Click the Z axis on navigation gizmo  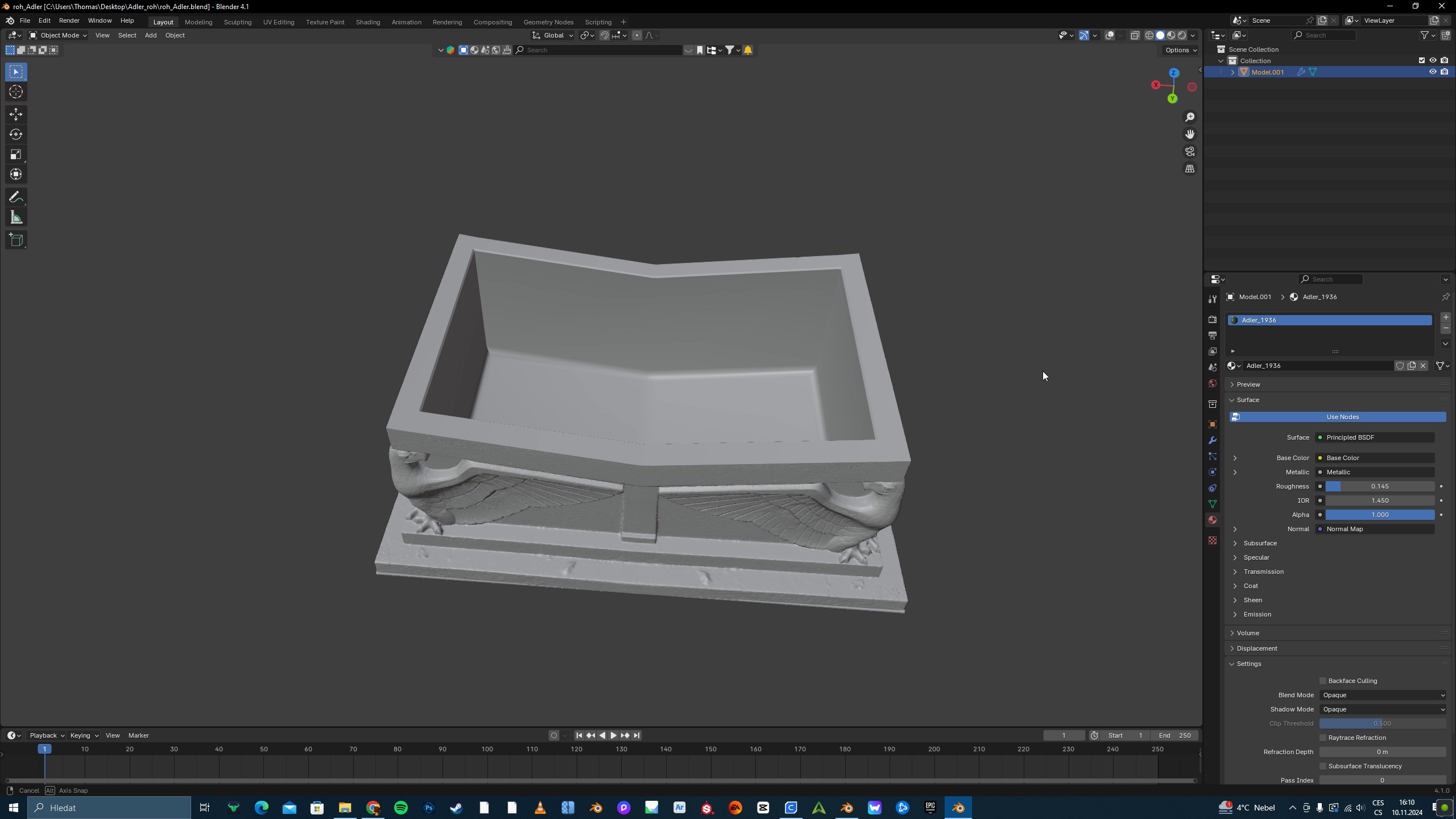pyautogui.click(x=1174, y=73)
